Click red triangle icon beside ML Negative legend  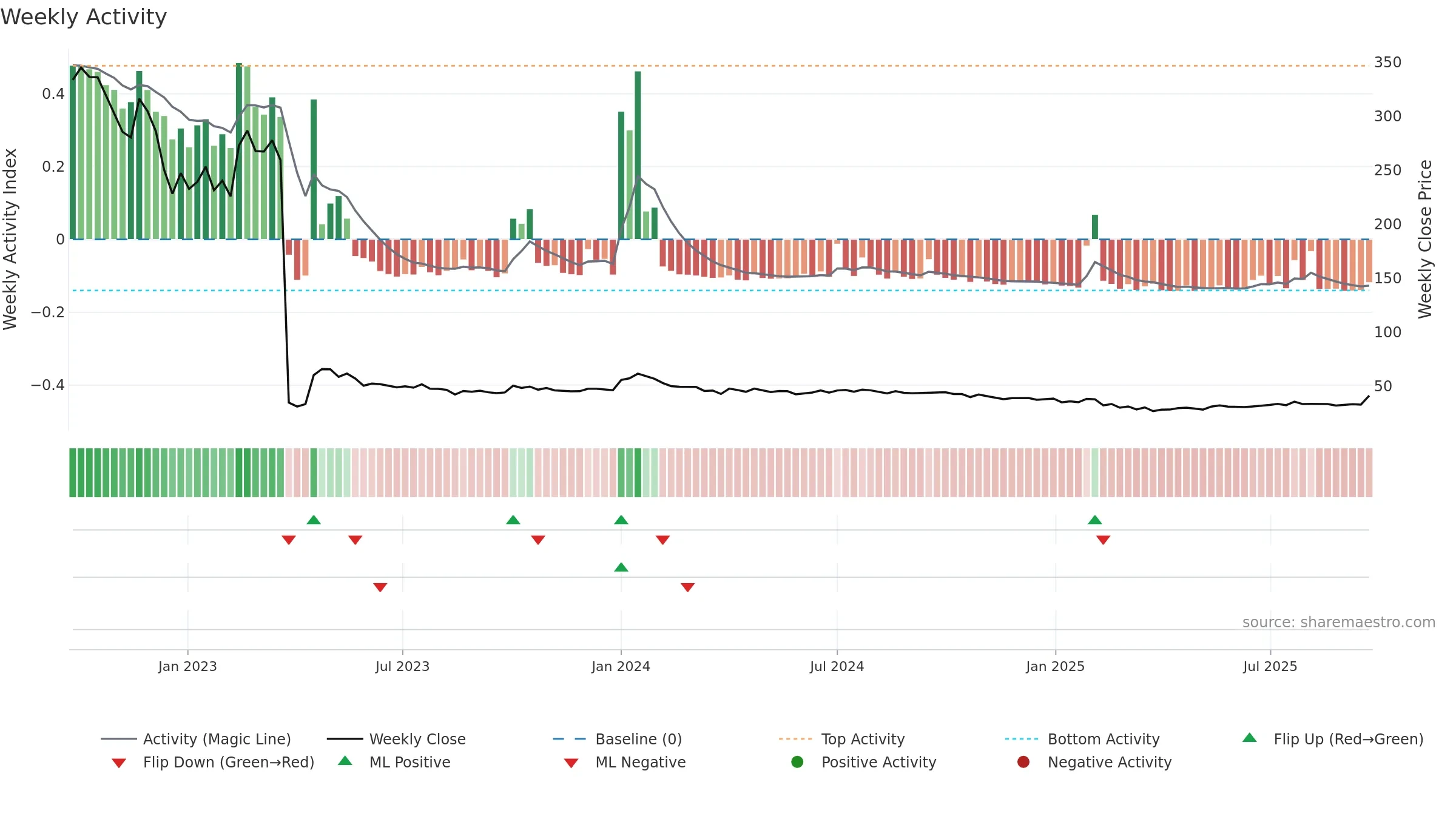(571, 763)
